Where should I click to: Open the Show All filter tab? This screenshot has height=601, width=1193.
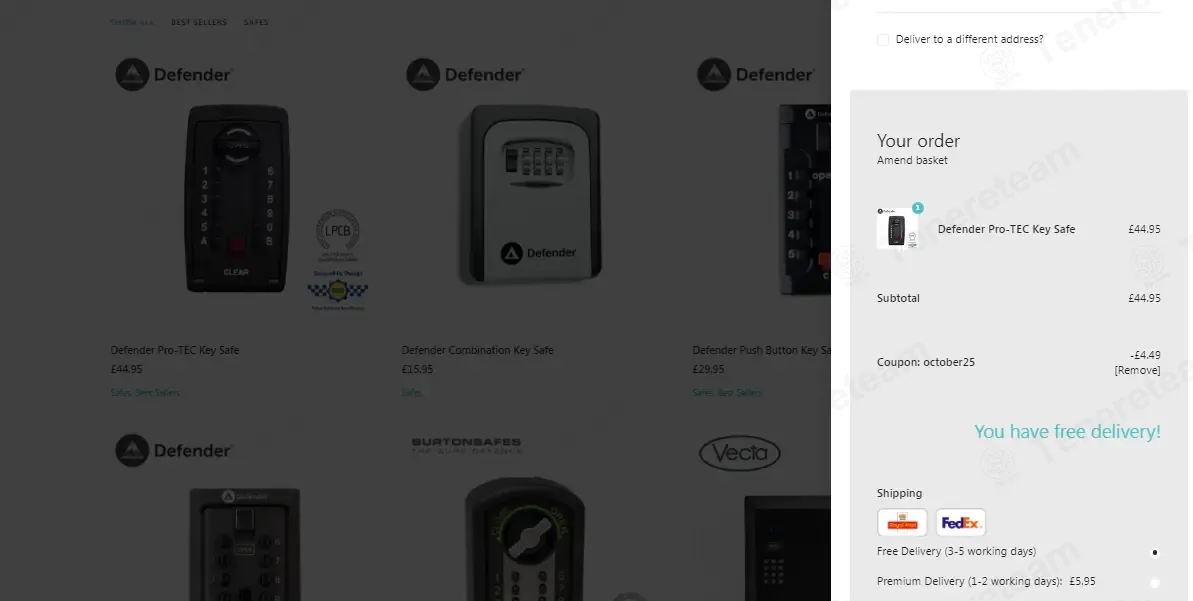pos(132,22)
